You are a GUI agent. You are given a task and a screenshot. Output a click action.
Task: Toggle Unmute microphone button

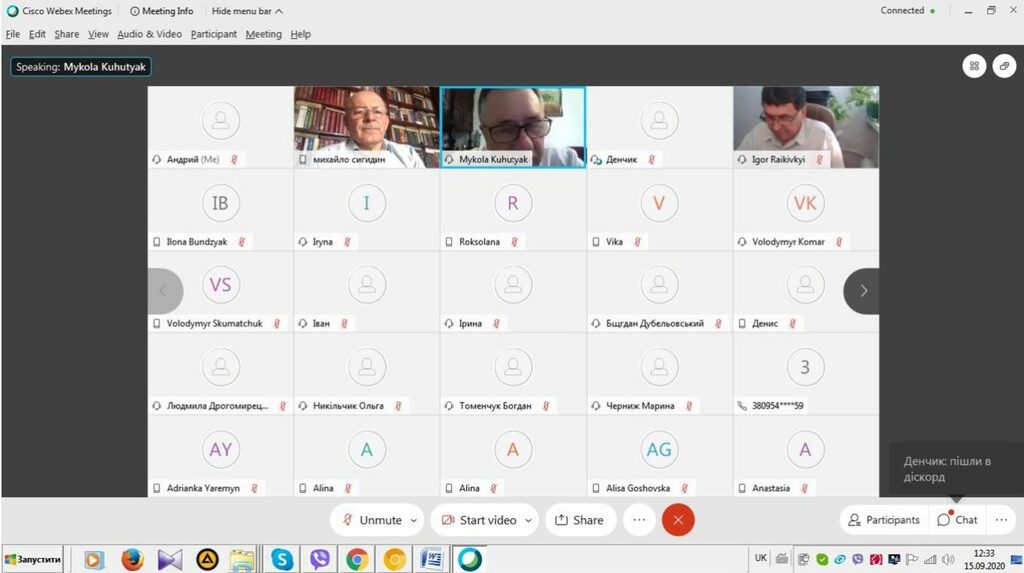(372, 520)
